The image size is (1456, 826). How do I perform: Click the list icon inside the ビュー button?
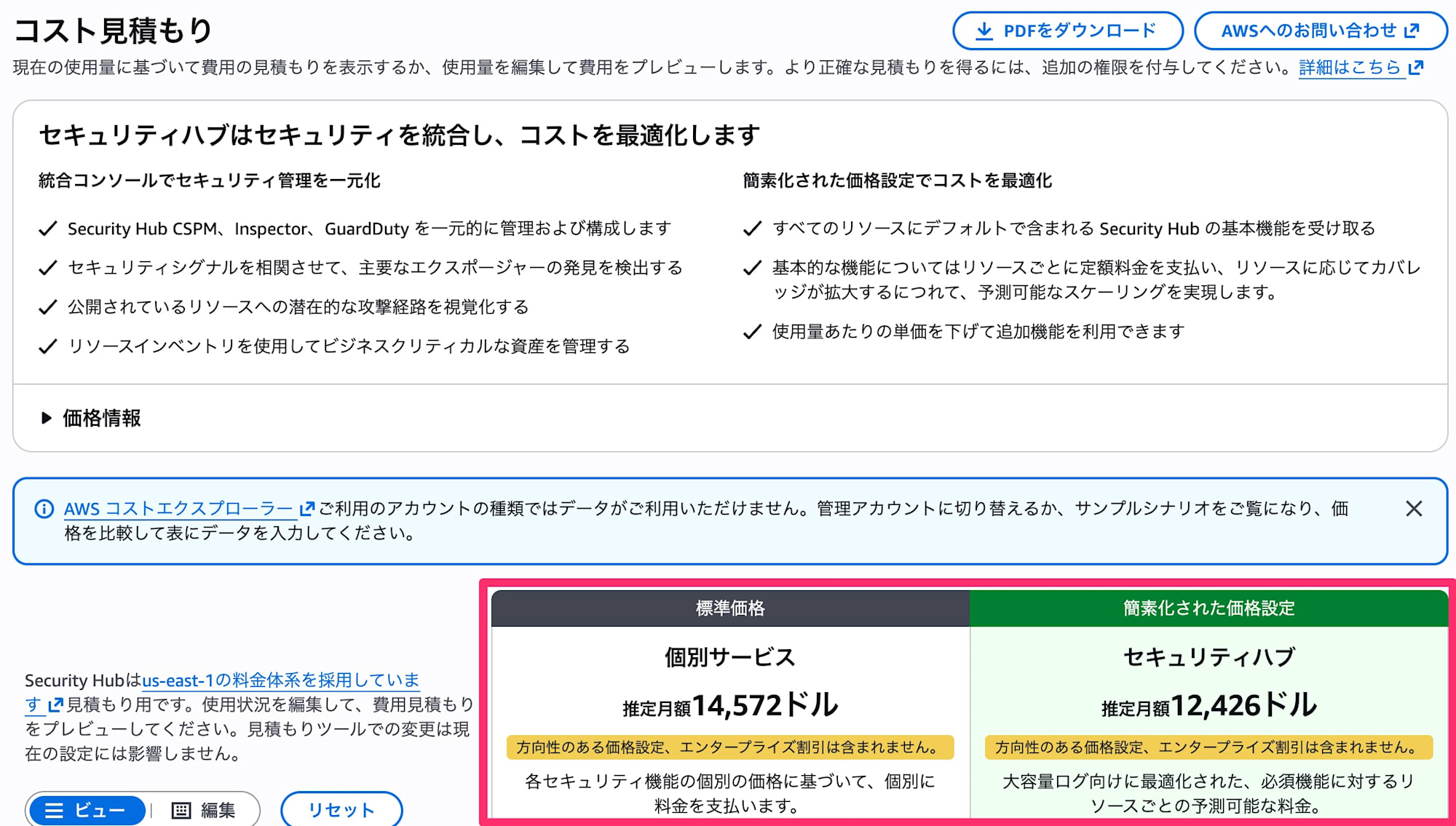[x=53, y=809]
